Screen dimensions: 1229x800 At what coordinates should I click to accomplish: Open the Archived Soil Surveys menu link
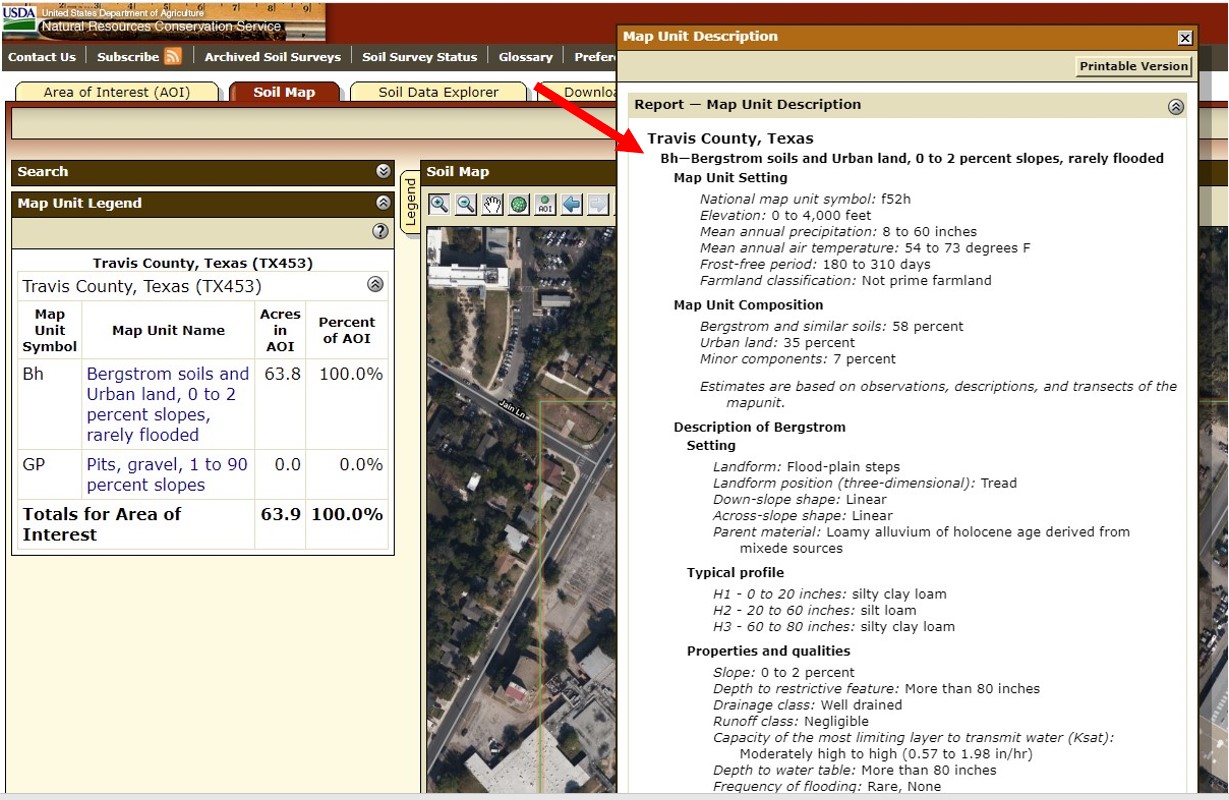272,57
